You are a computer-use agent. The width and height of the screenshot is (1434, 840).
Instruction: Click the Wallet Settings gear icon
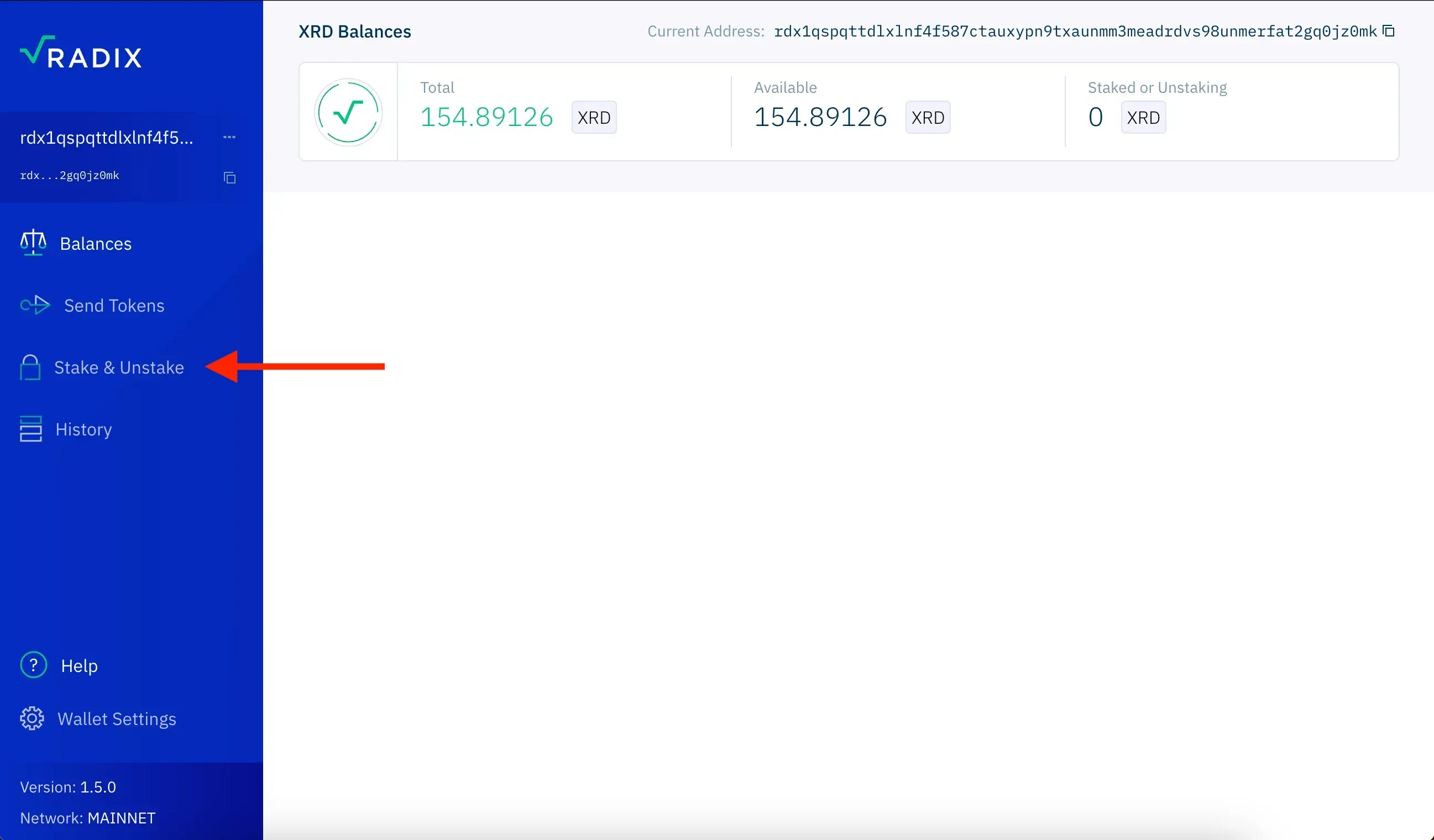click(32, 718)
